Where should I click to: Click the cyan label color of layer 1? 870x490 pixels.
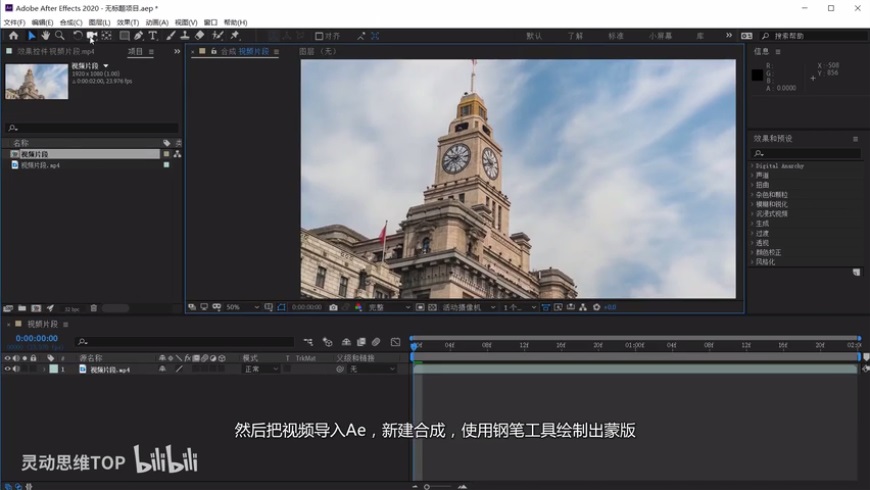tap(54, 369)
